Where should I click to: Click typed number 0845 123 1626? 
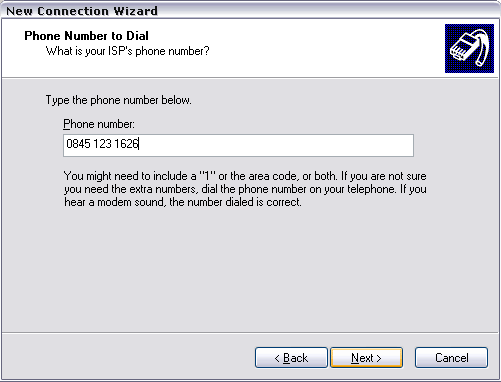point(102,144)
